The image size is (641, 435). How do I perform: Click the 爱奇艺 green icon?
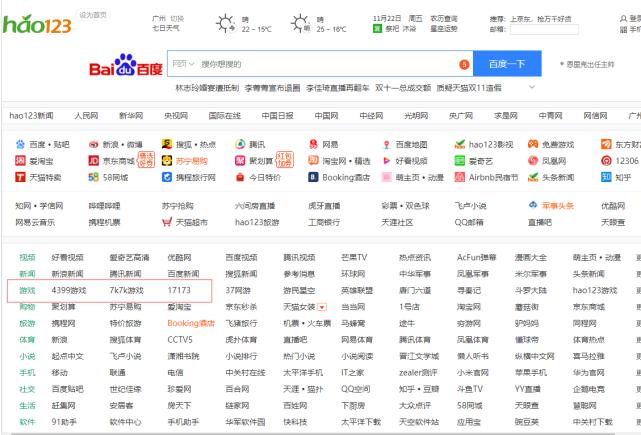(x=460, y=161)
